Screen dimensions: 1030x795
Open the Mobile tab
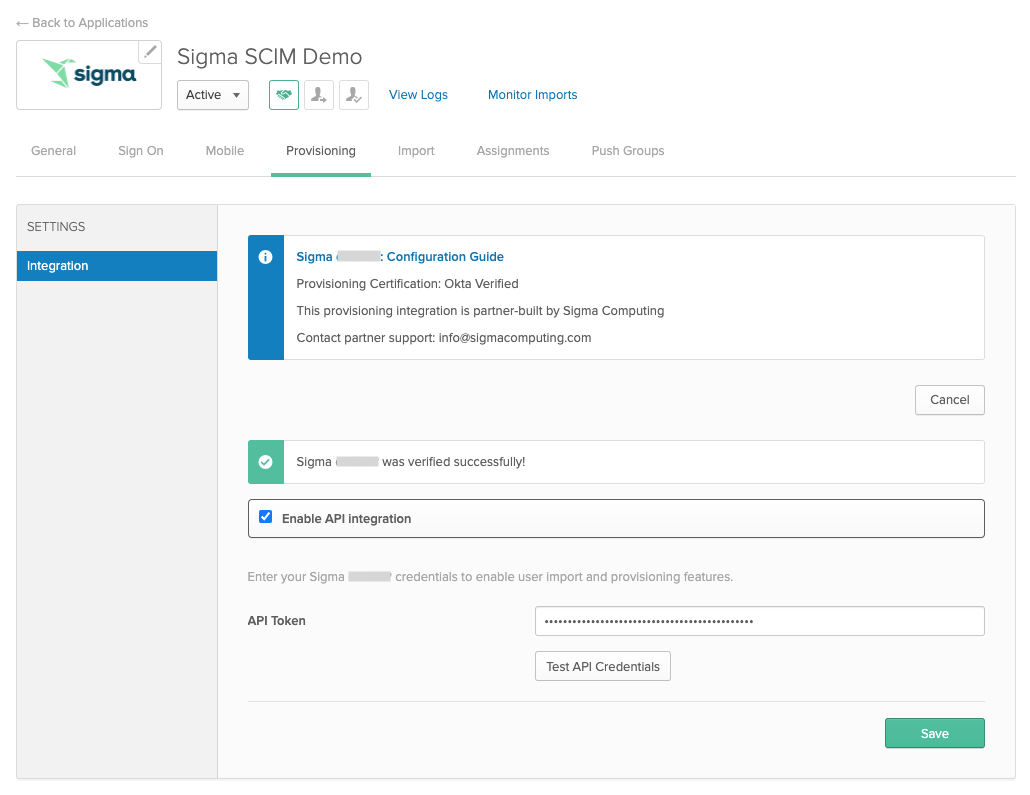coord(225,151)
